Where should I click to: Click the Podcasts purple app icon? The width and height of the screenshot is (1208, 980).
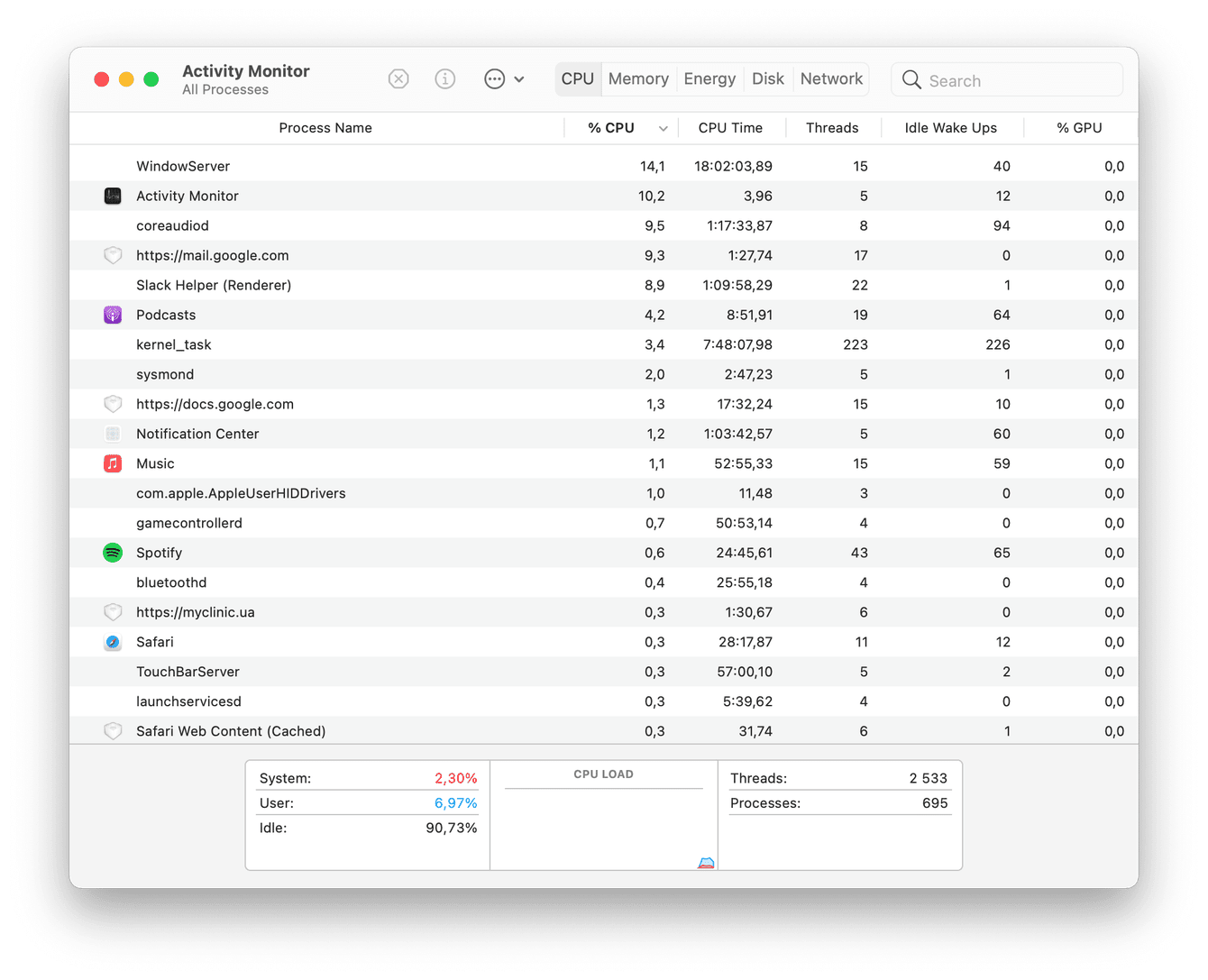pos(113,315)
